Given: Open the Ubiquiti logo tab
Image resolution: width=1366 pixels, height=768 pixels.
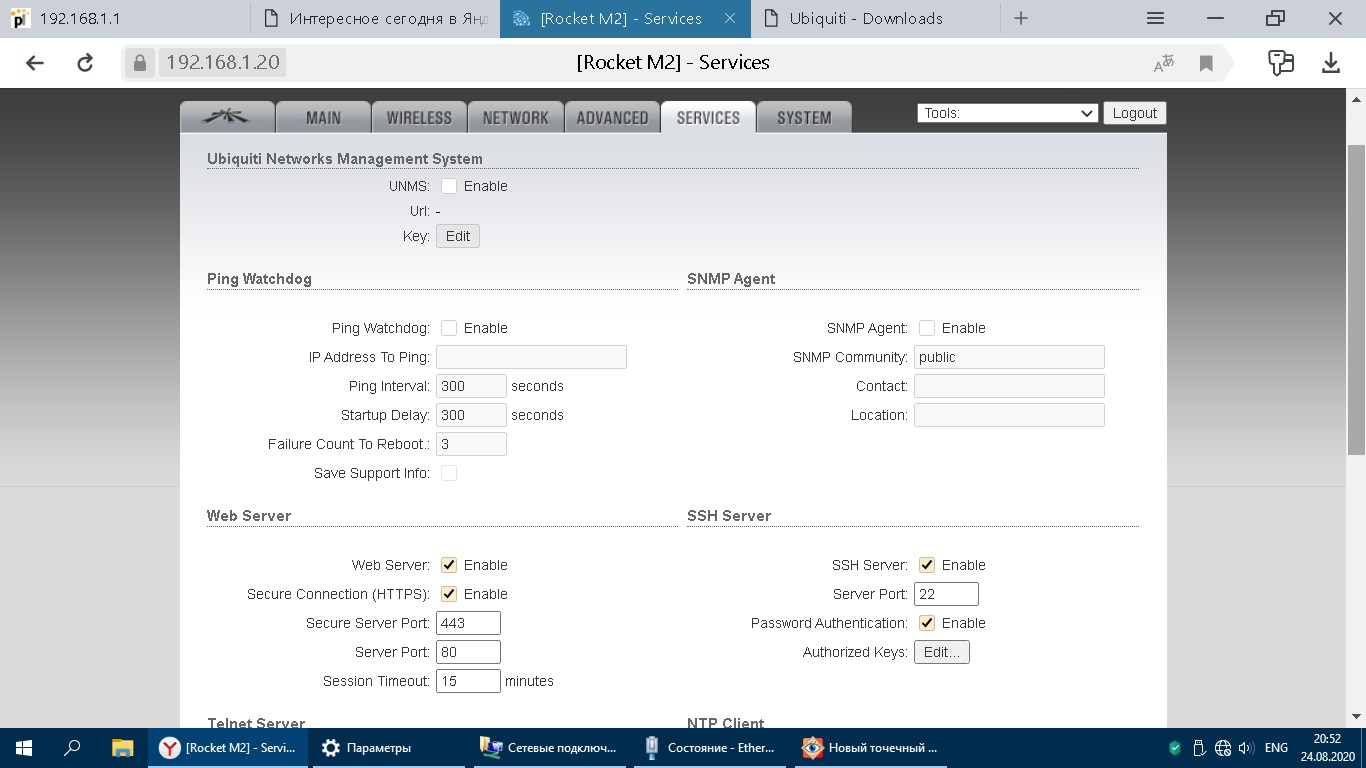Looking at the screenshot, I should pos(227,117).
